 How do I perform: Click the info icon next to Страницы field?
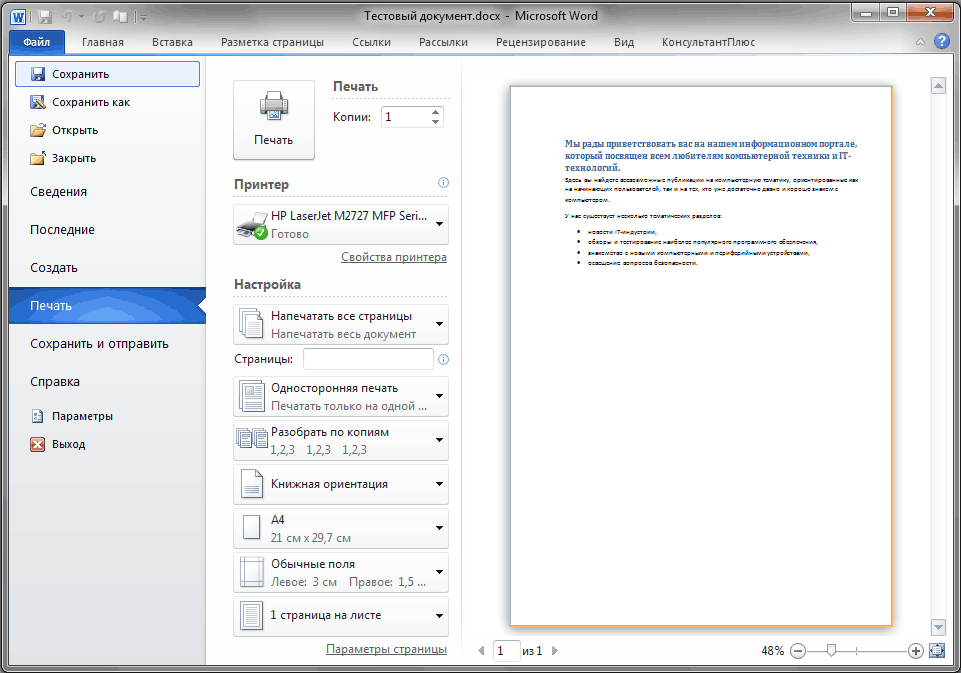443,359
